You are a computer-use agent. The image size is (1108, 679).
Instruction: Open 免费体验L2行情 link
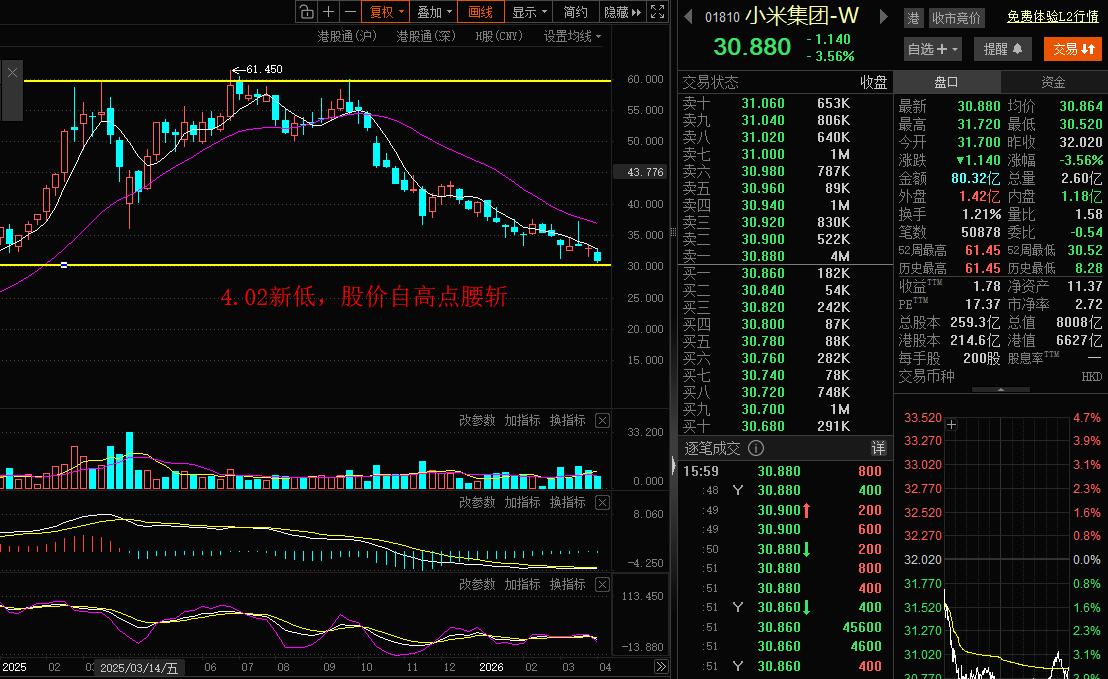tap(1053, 16)
